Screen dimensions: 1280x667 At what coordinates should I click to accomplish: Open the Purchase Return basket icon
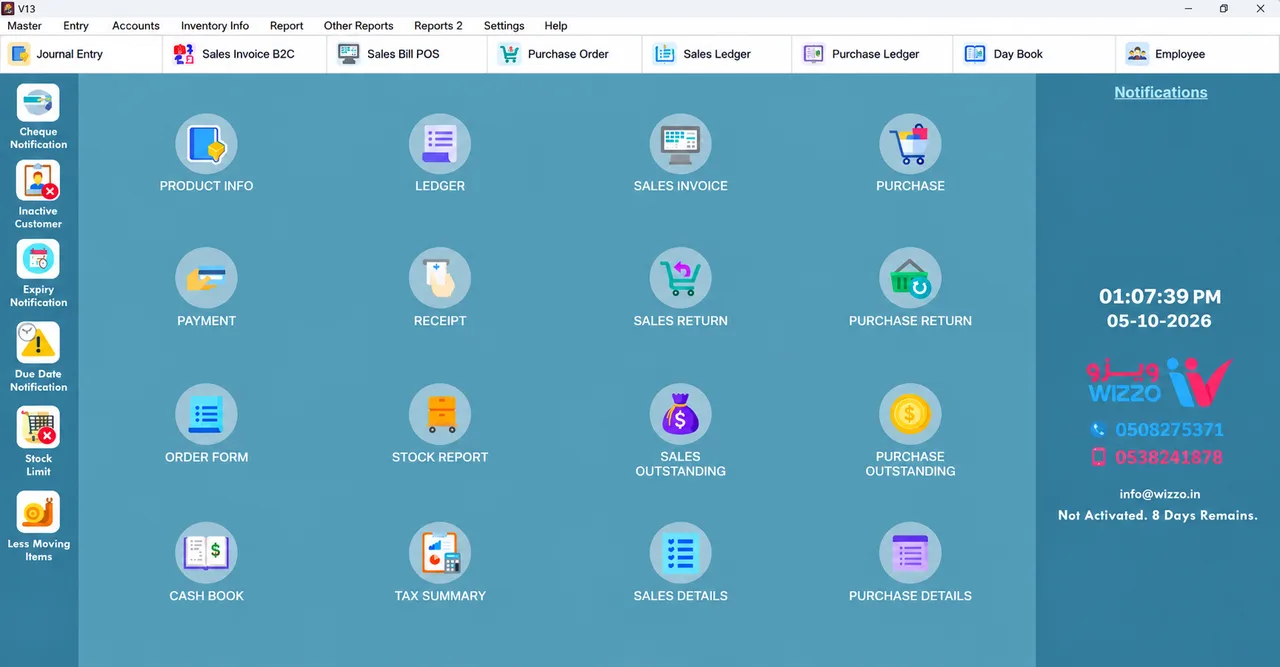click(910, 278)
